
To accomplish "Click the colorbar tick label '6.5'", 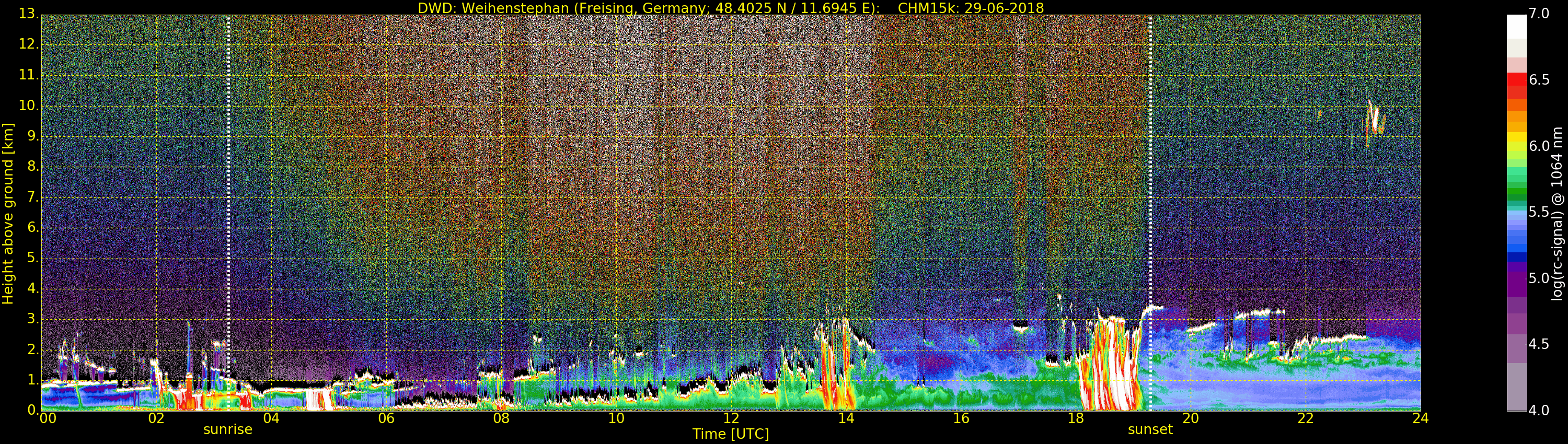I will click(1539, 80).
